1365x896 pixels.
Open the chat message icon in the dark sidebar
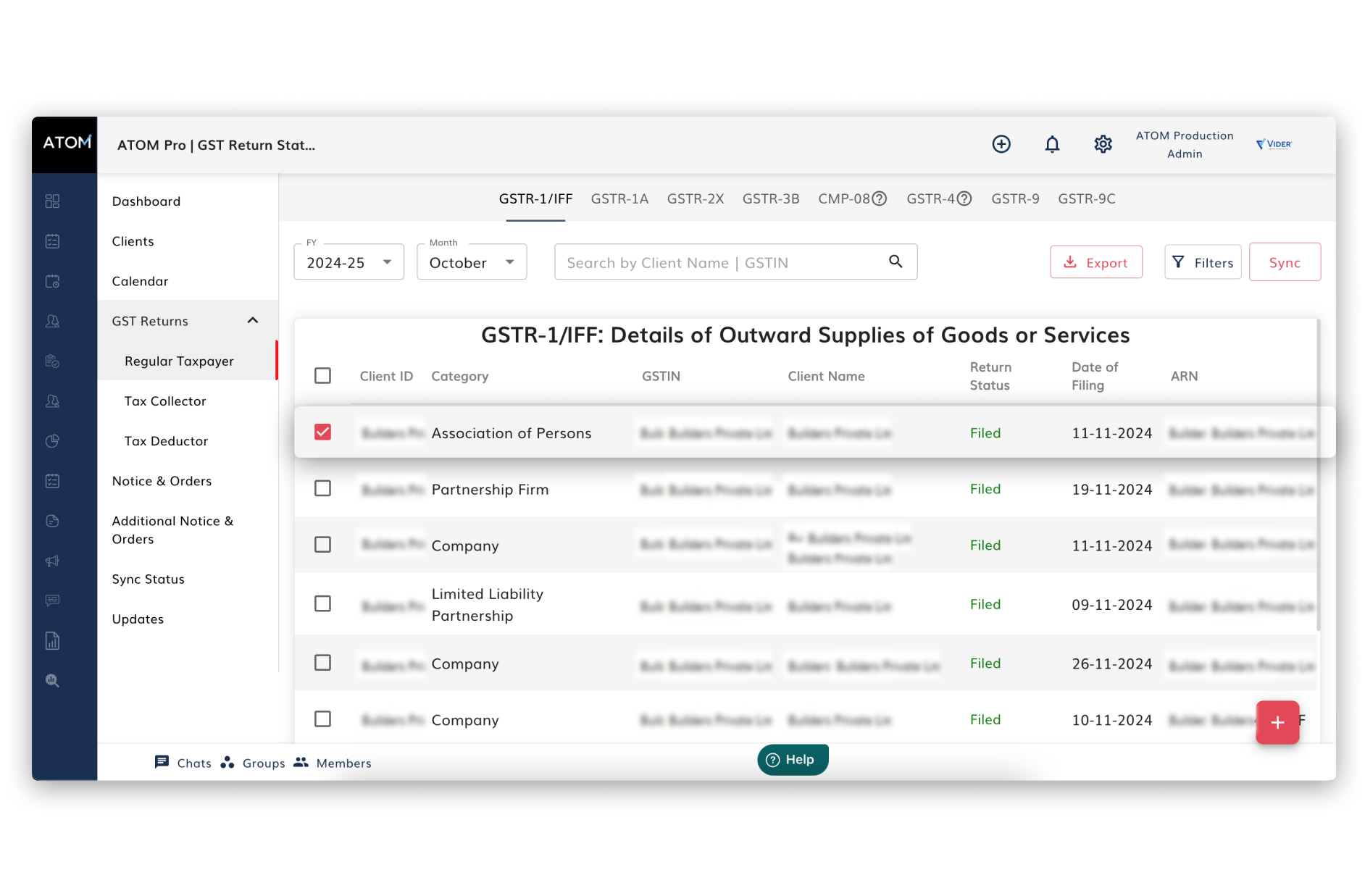pyautogui.click(x=52, y=600)
